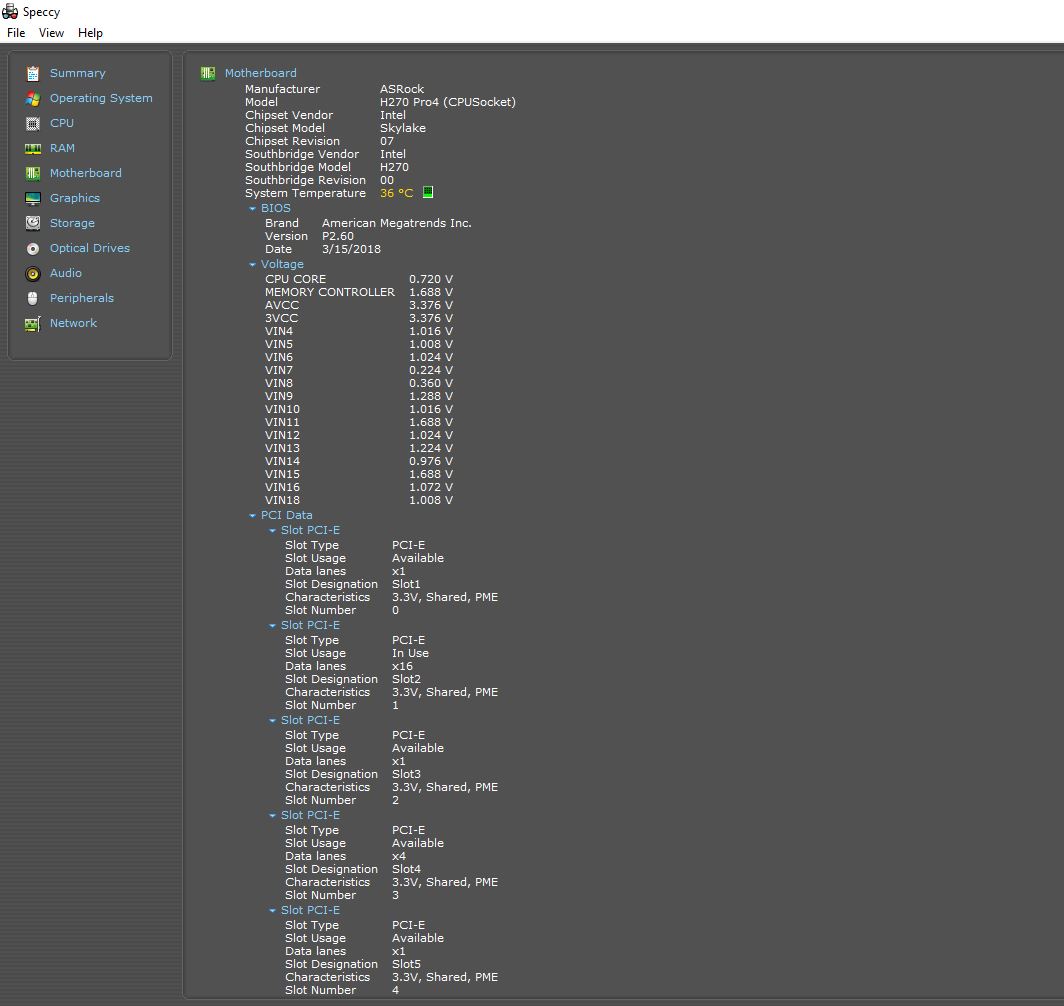Collapse the BIOS section
Screen dimensions: 1064x1006
click(253, 209)
